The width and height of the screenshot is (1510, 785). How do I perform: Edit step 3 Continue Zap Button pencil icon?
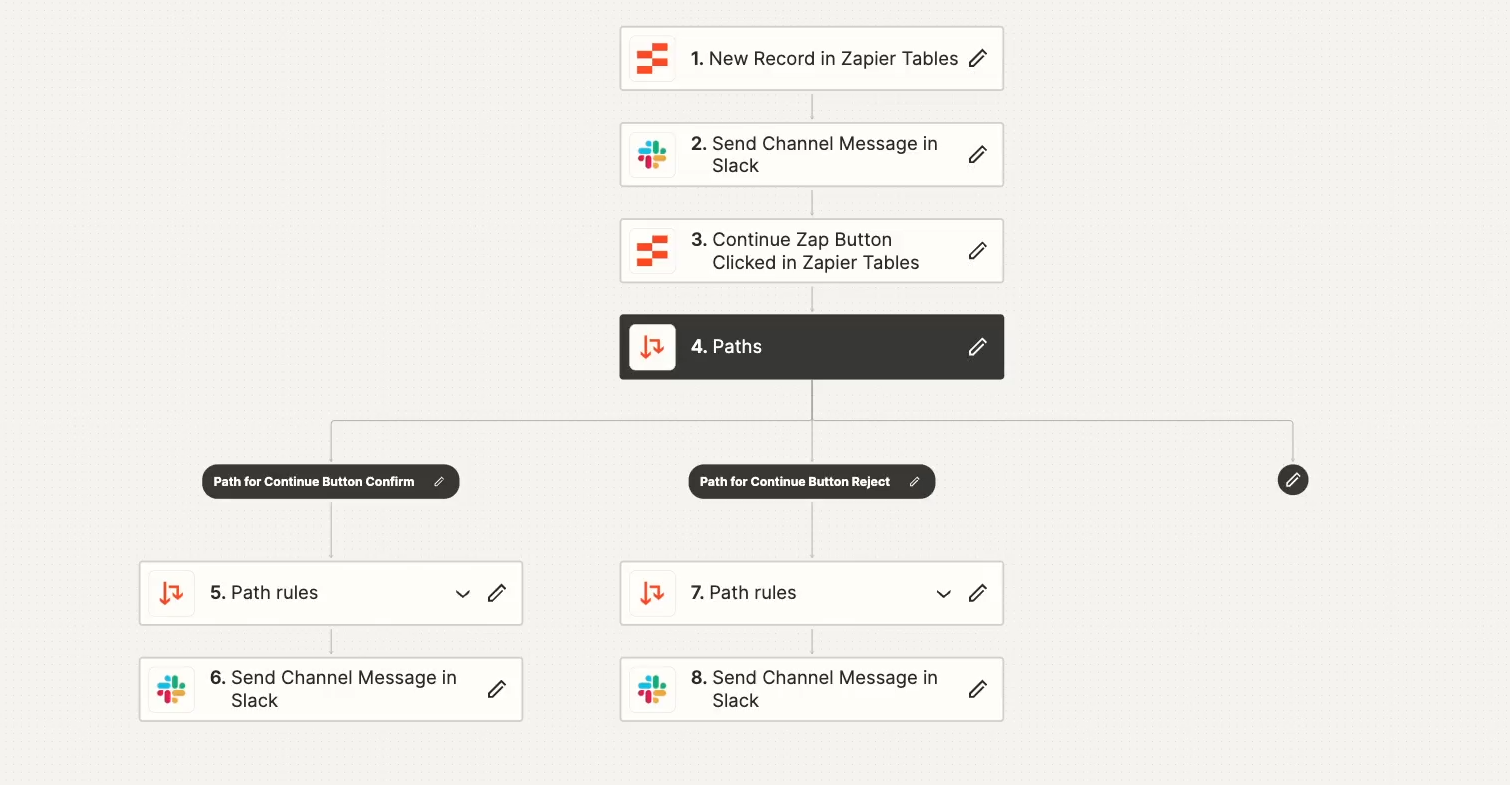(x=978, y=250)
